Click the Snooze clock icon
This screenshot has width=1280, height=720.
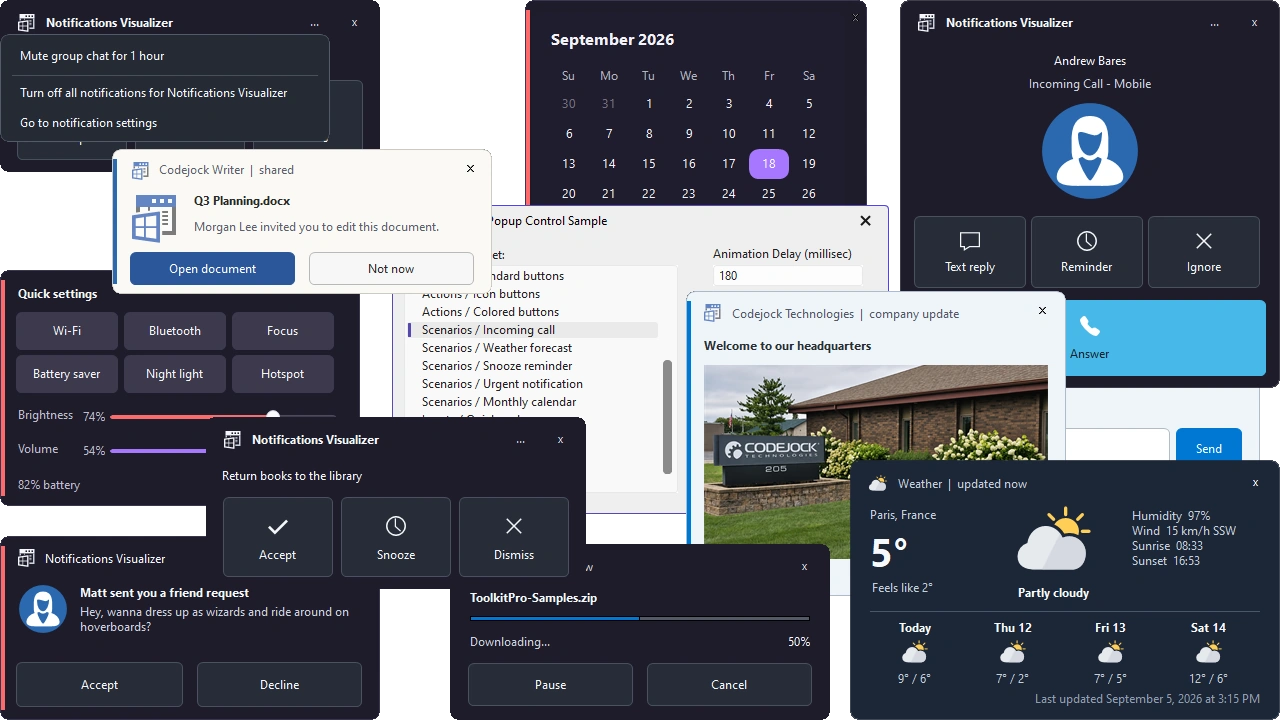(395, 526)
